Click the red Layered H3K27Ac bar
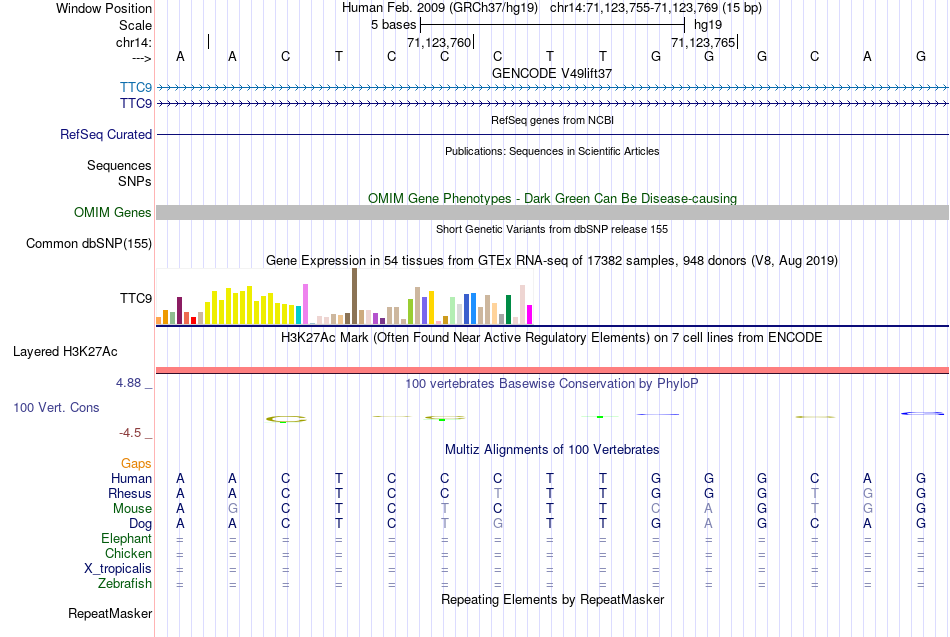The width and height of the screenshot is (950, 637). coord(552,370)
